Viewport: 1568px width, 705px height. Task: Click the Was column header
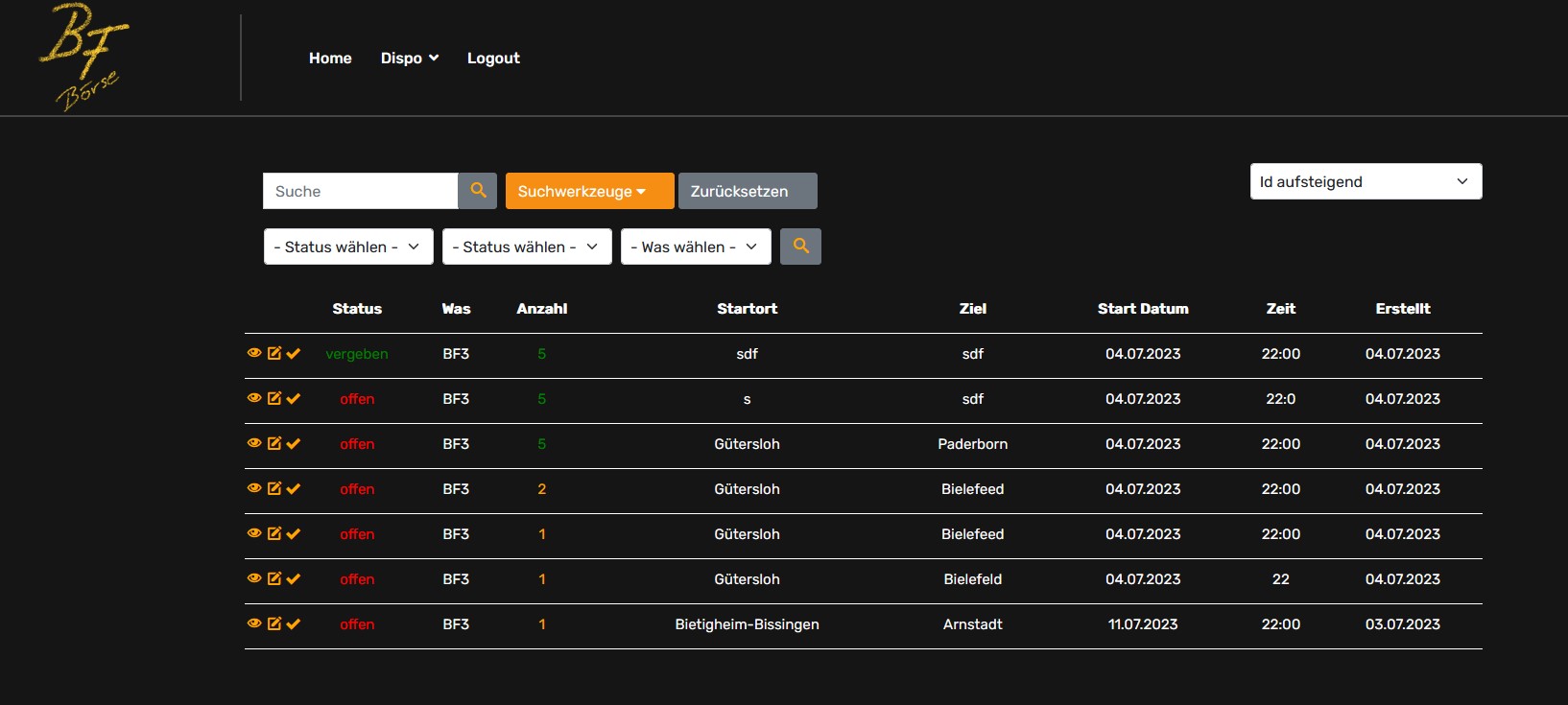pos(456,309)
